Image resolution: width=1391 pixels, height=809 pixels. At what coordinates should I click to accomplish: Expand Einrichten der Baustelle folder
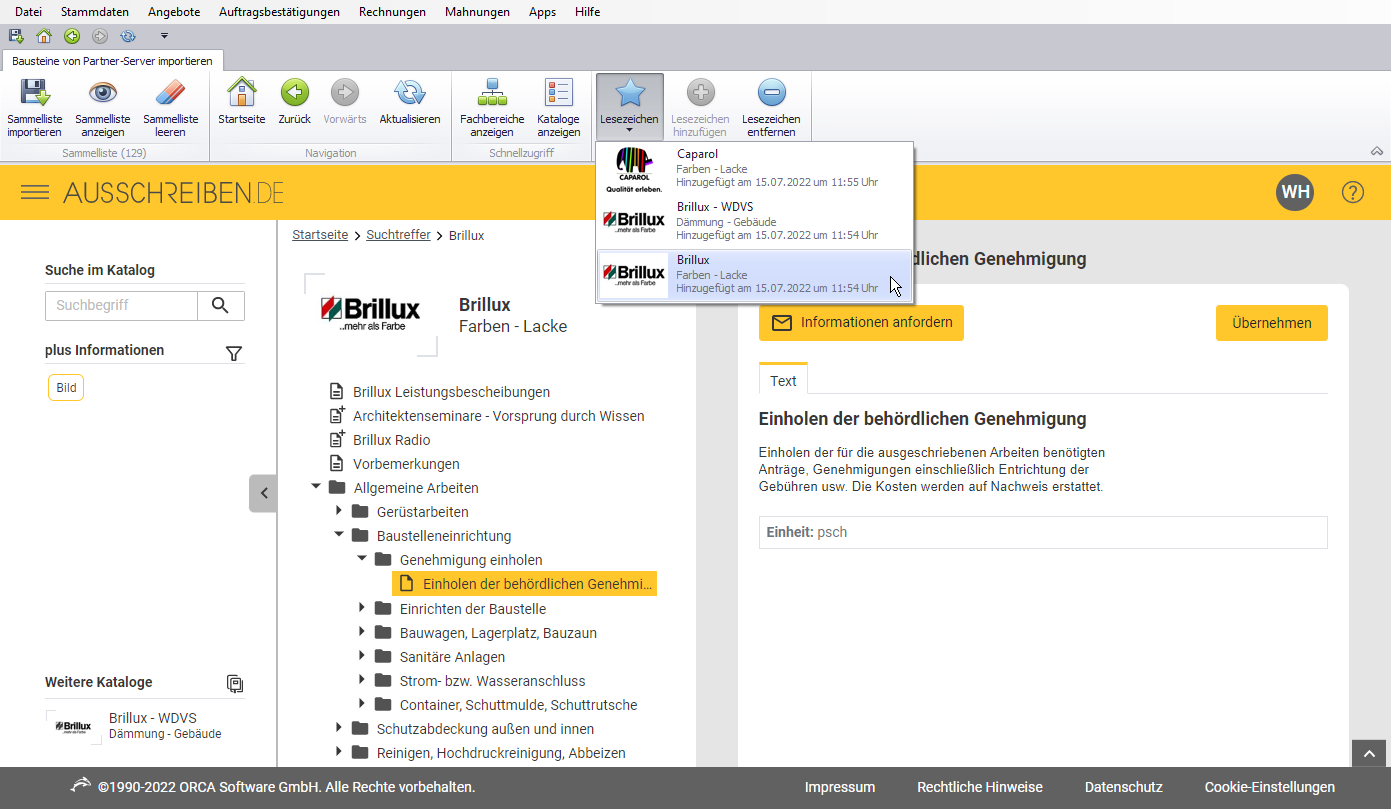coord(362,608)
